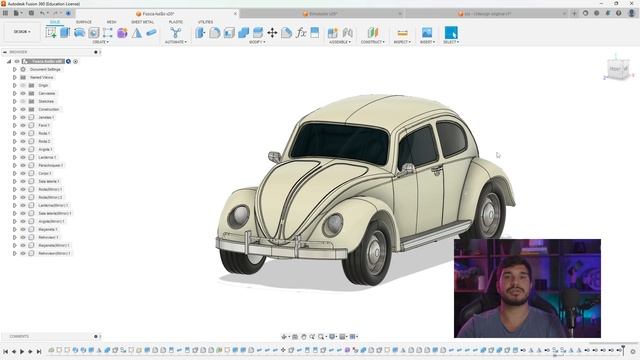Collapse the root component tree
The height and width of the screenshot is (360, 640).
[x=9, y=61]
